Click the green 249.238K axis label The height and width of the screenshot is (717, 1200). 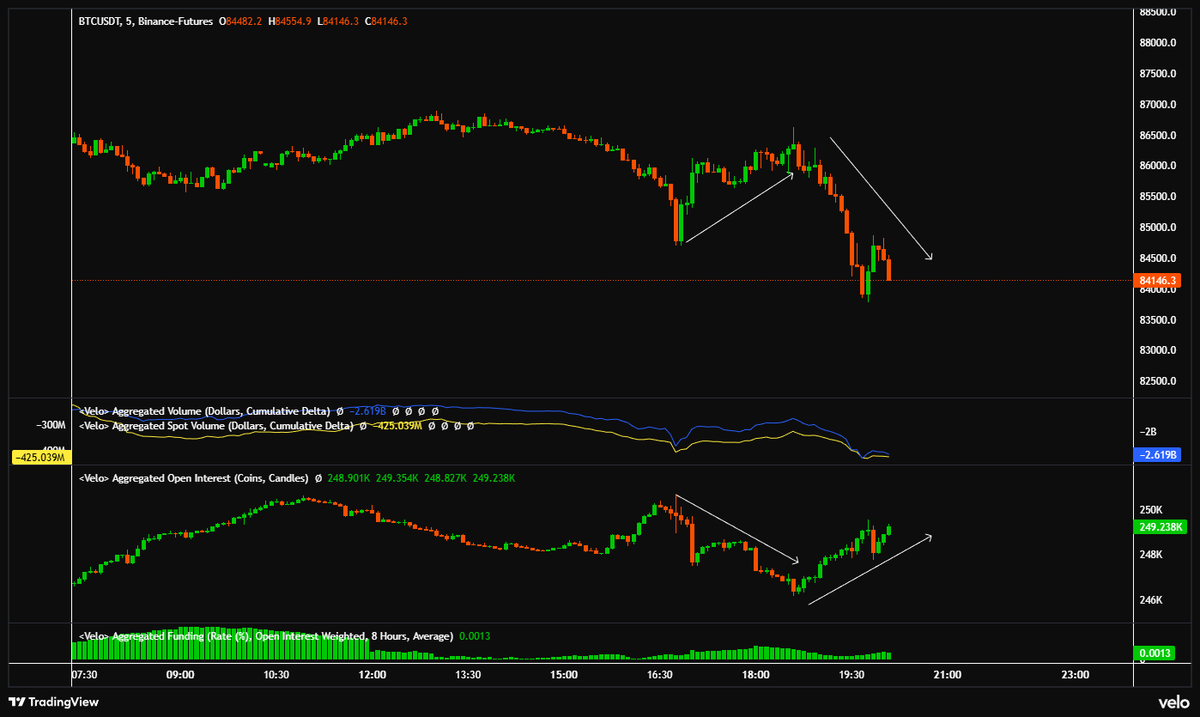click(1162, 526)
